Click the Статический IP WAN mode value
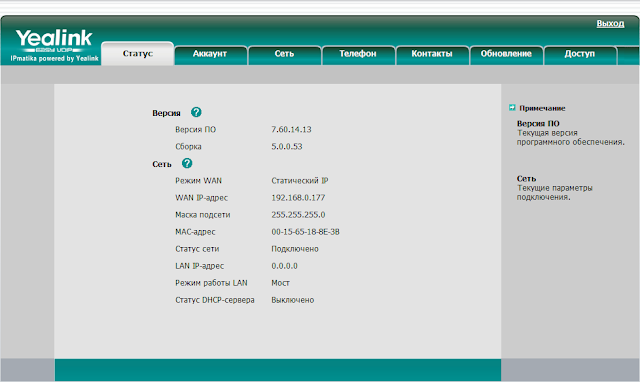Viewport: 640px width, 382px height. click(x=300, y=180)
